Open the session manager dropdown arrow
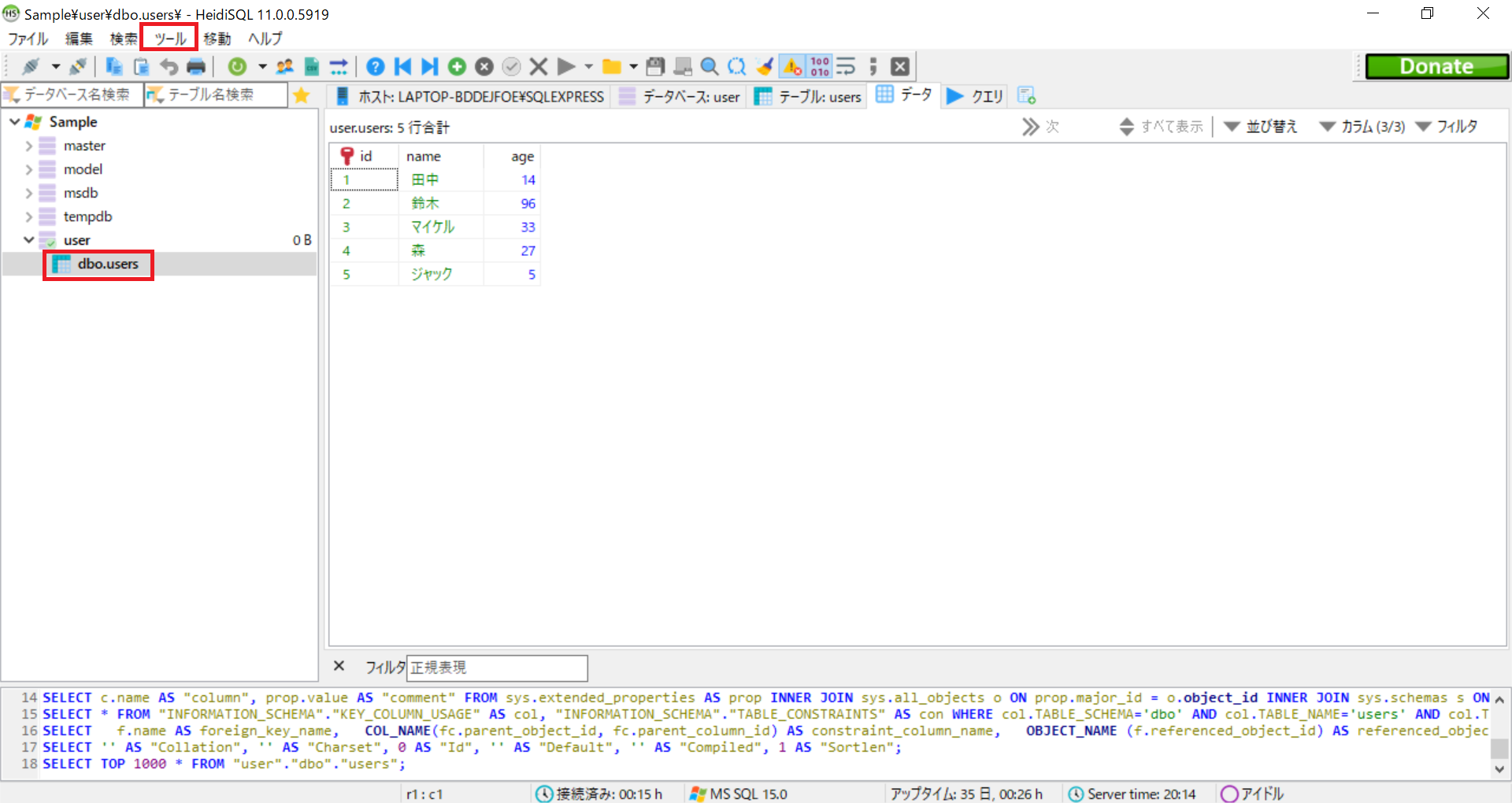This screenshot has height=803, width=1512. point(56,67)
